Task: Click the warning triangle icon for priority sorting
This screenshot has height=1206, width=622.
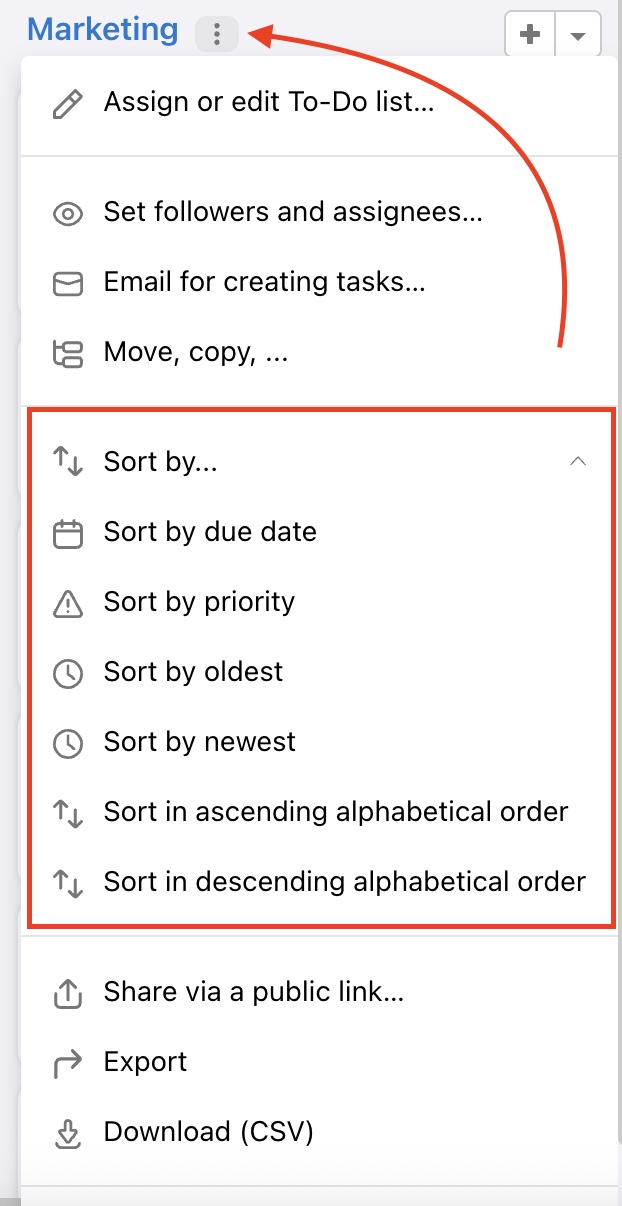Action: [67, 602]
